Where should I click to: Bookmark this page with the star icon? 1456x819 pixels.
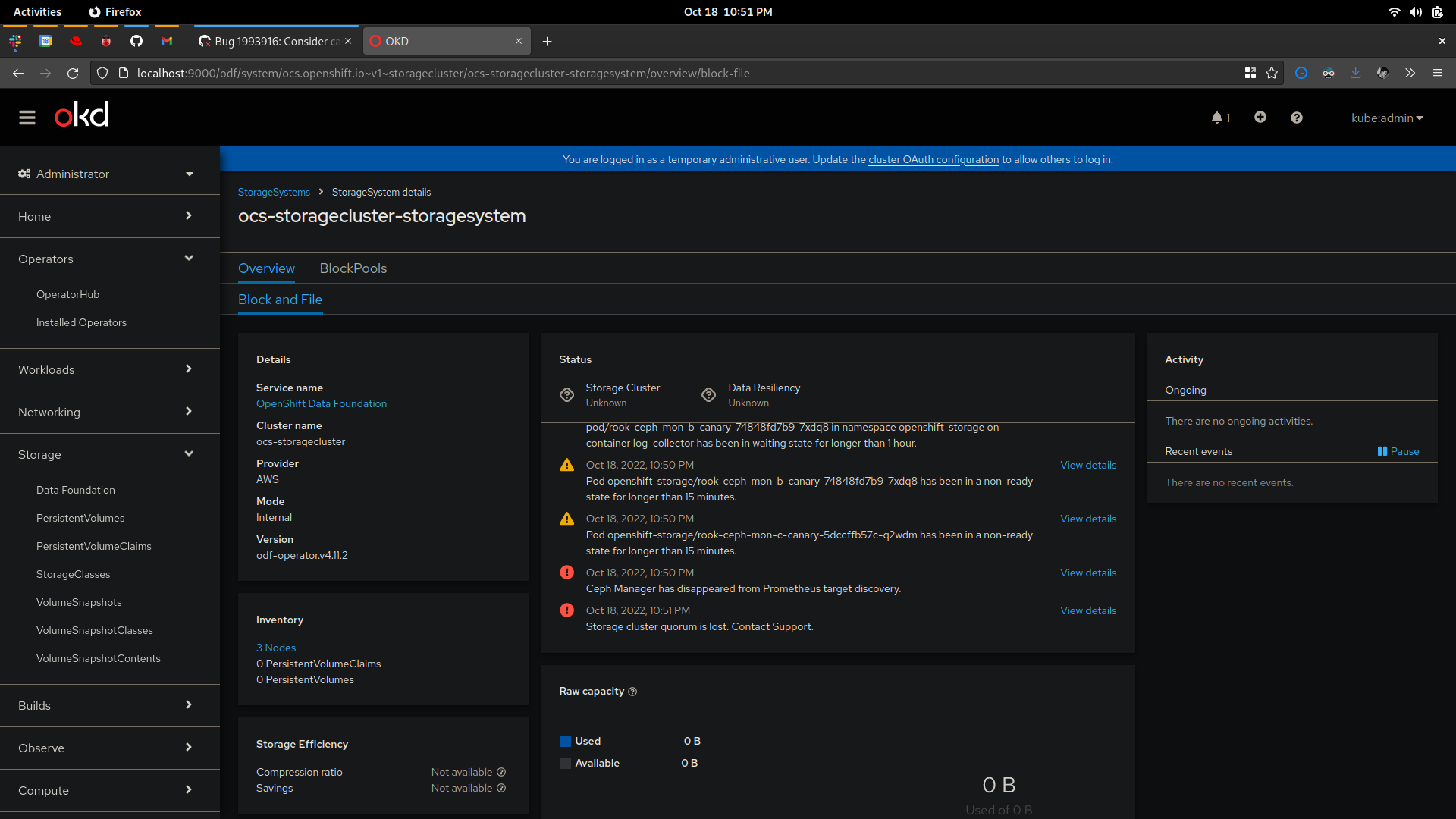click(x=1273, y=73)
